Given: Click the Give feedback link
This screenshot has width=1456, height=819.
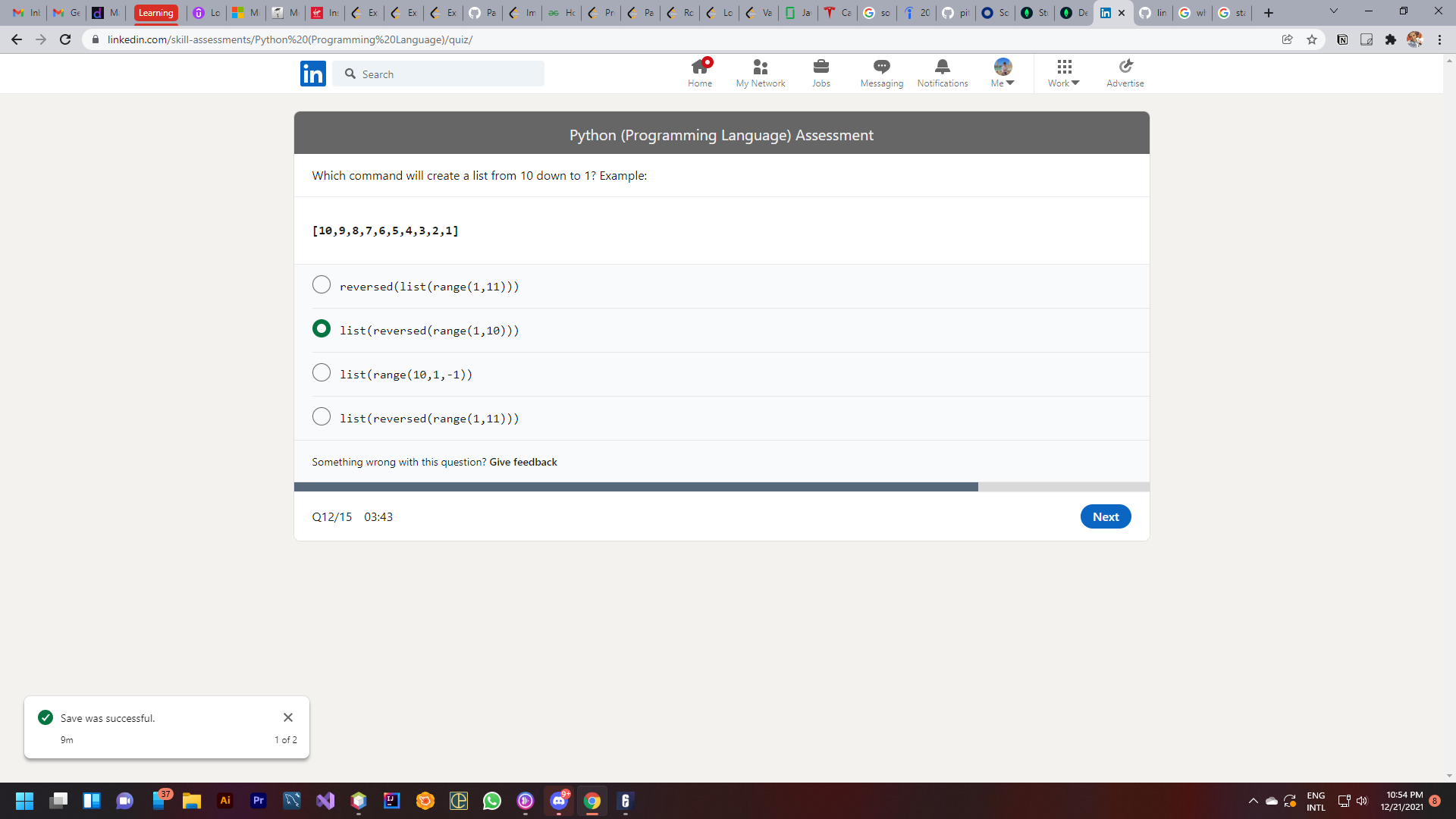Looking at the screenshot, I should click(522, 462).
